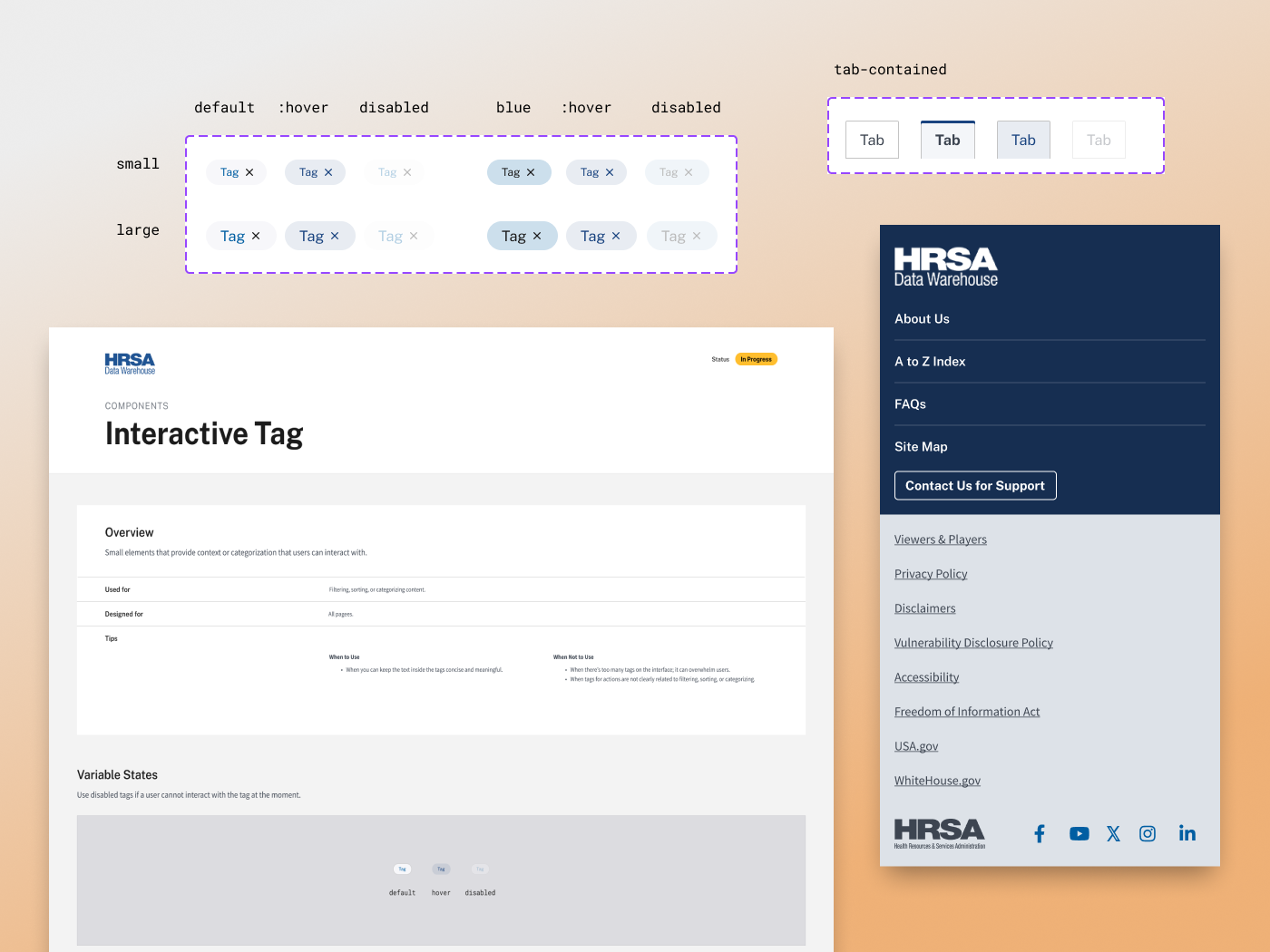Click the LinkedIn icon in footer
1270x952 pixels.
(x=1187, y=834)
